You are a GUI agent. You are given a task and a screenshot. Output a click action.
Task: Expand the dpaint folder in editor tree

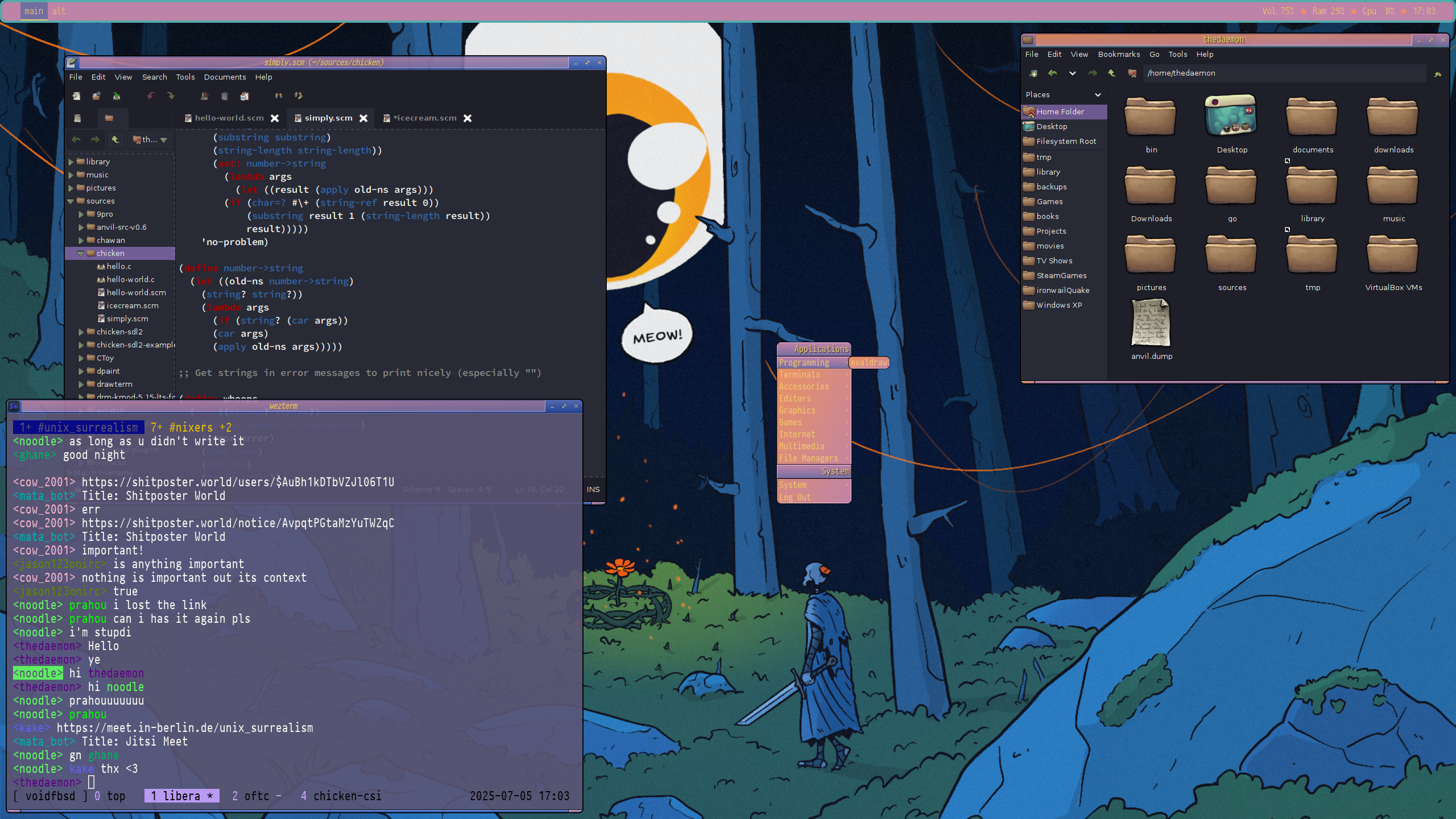[x=81, y=371]
